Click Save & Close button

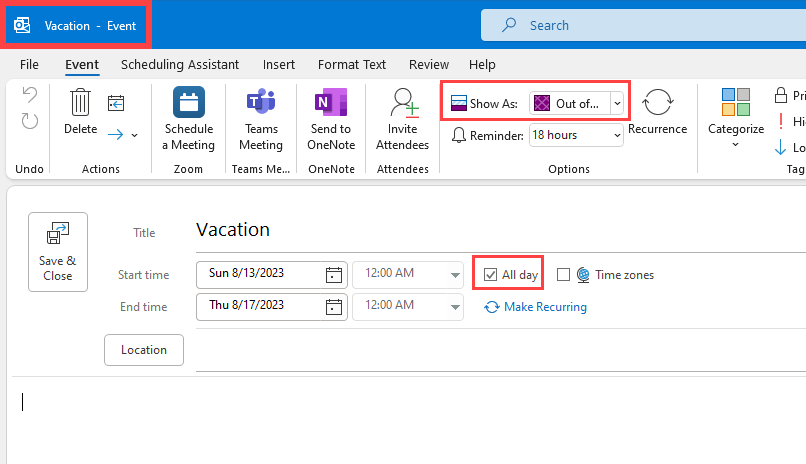click(x=58, y=252)
